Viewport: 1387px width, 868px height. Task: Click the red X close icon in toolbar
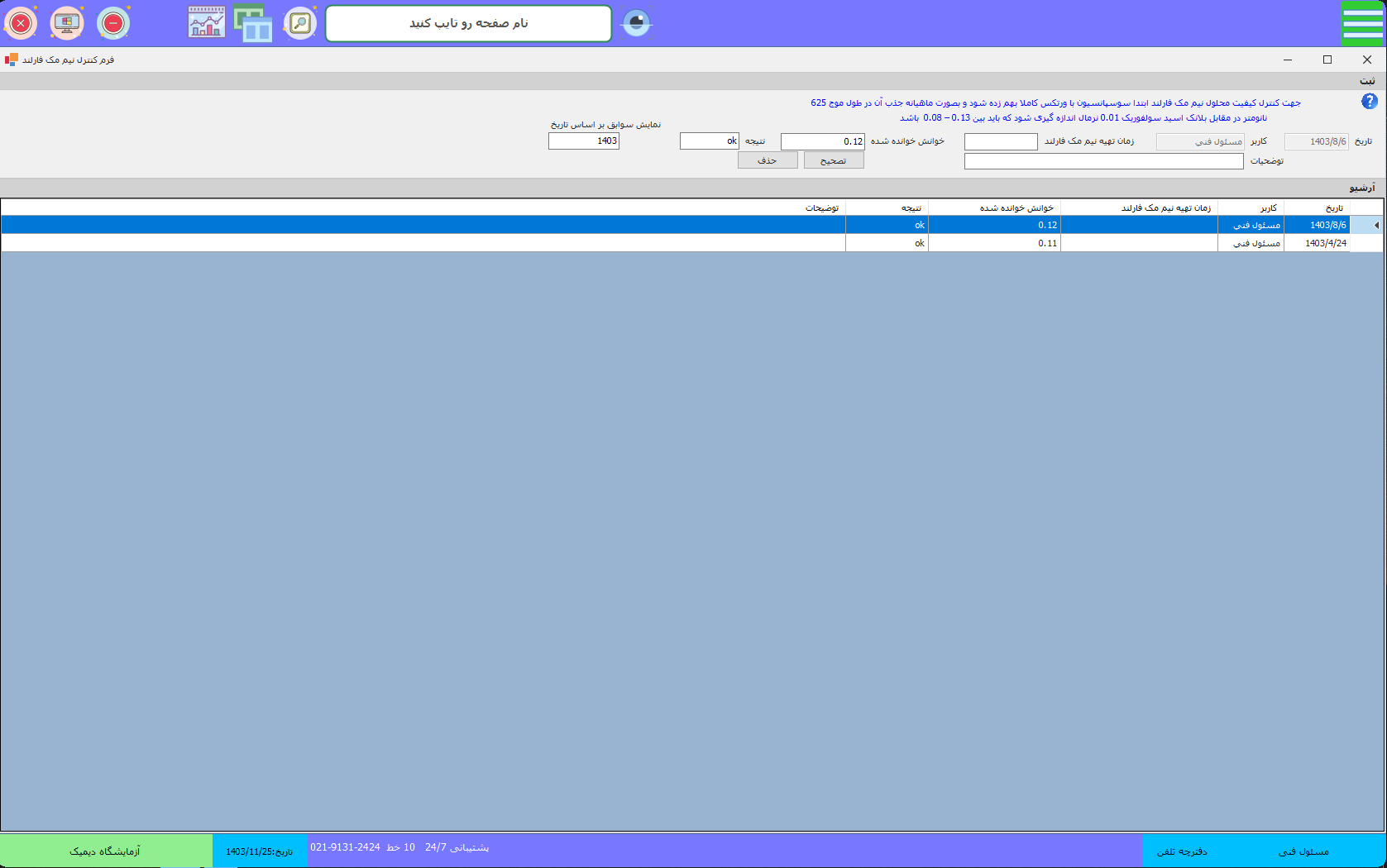[22, 23]
